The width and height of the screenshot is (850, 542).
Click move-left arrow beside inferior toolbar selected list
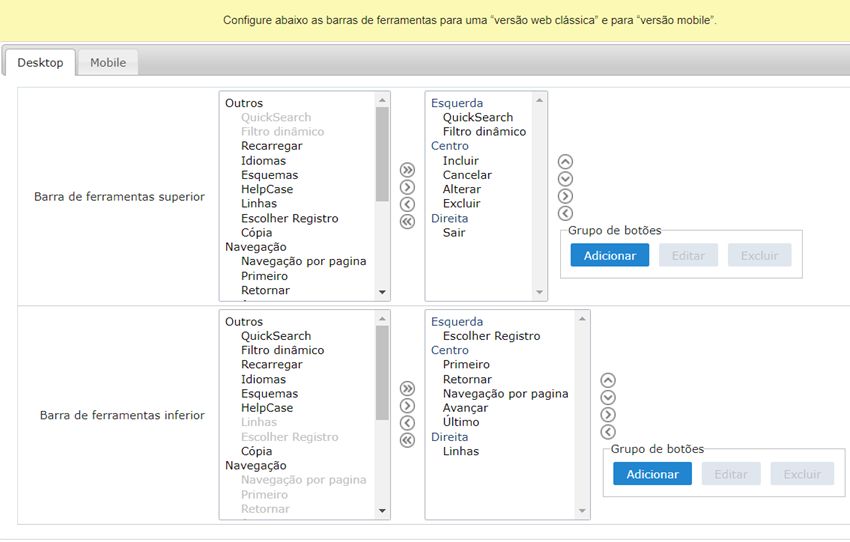608,432
